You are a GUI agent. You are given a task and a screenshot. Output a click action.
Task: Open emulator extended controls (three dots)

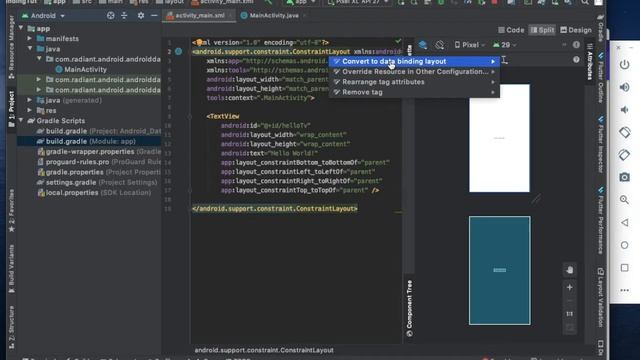tap(624, 290)
